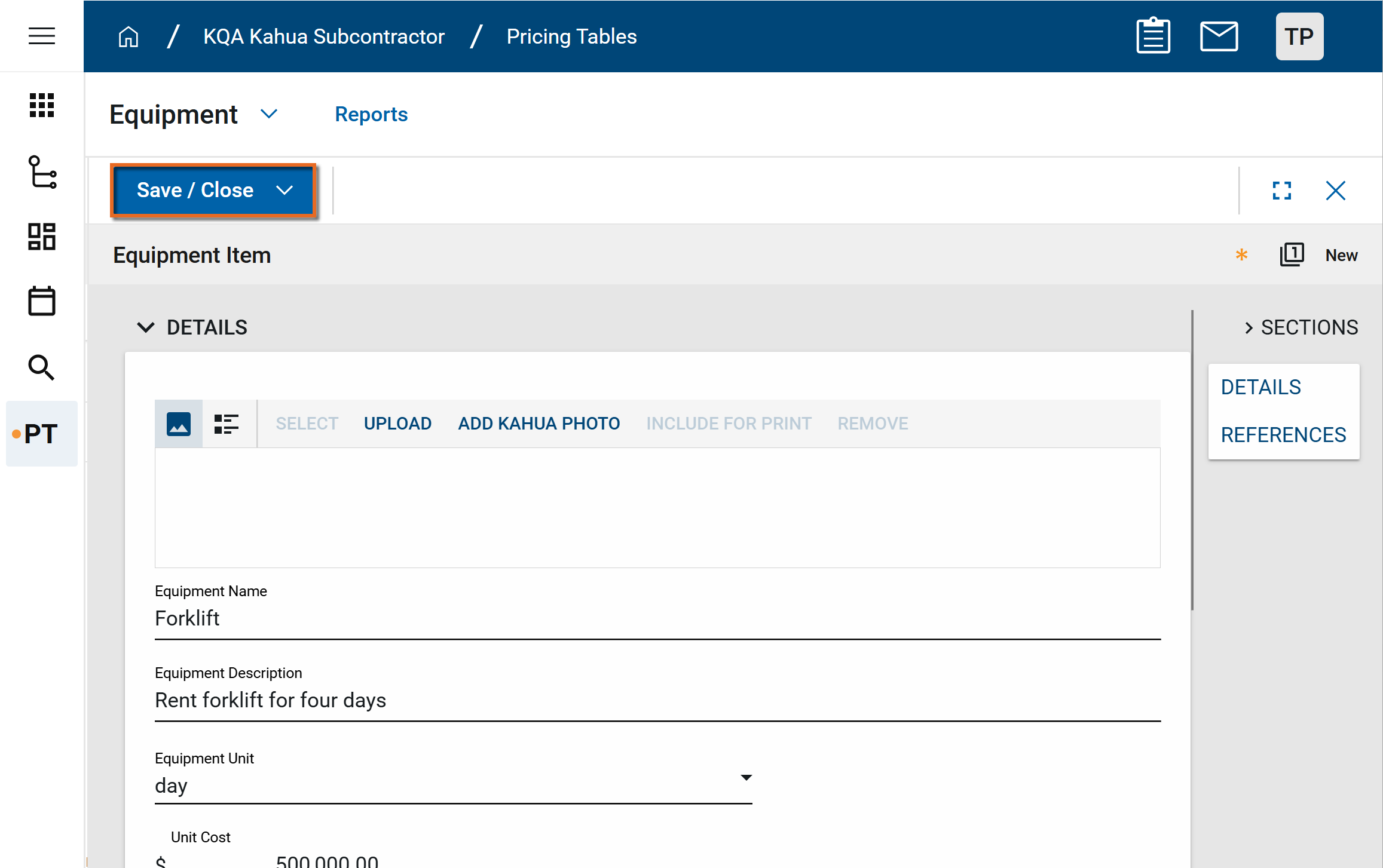This screenshot has width=1383, height=868.
Task: Expand the SECTIONS panel
Action: tap(1249, 327)
